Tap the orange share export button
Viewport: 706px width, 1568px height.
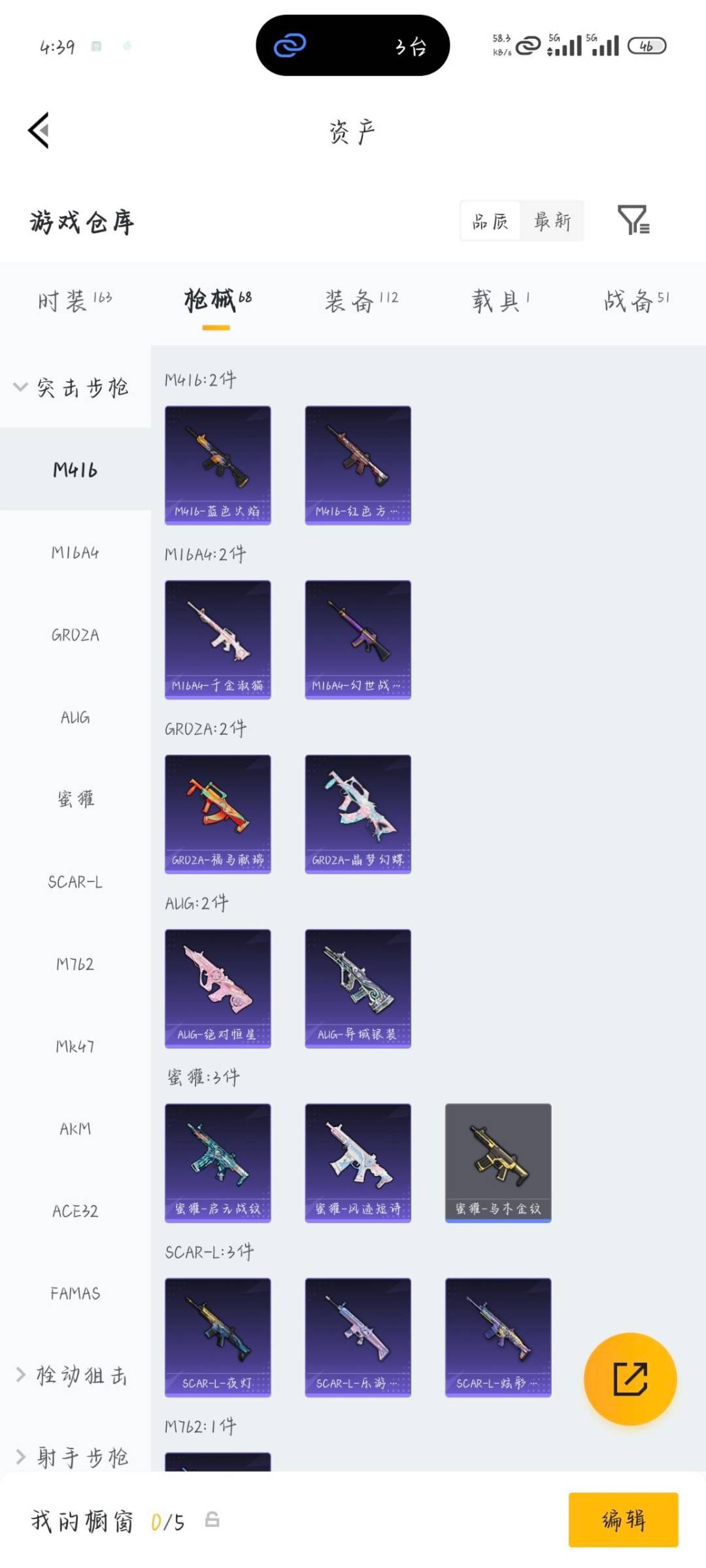630,1379
